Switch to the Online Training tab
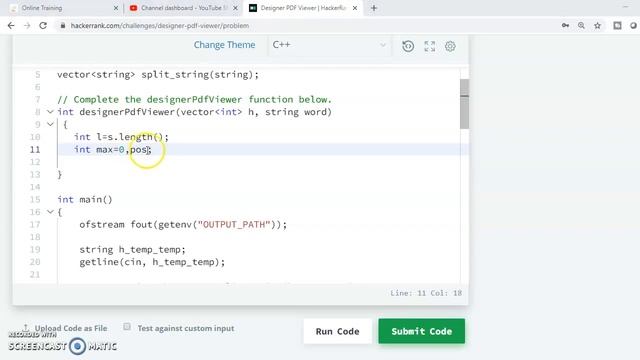Viewport: 640px width, 360px height. [63, 8]
